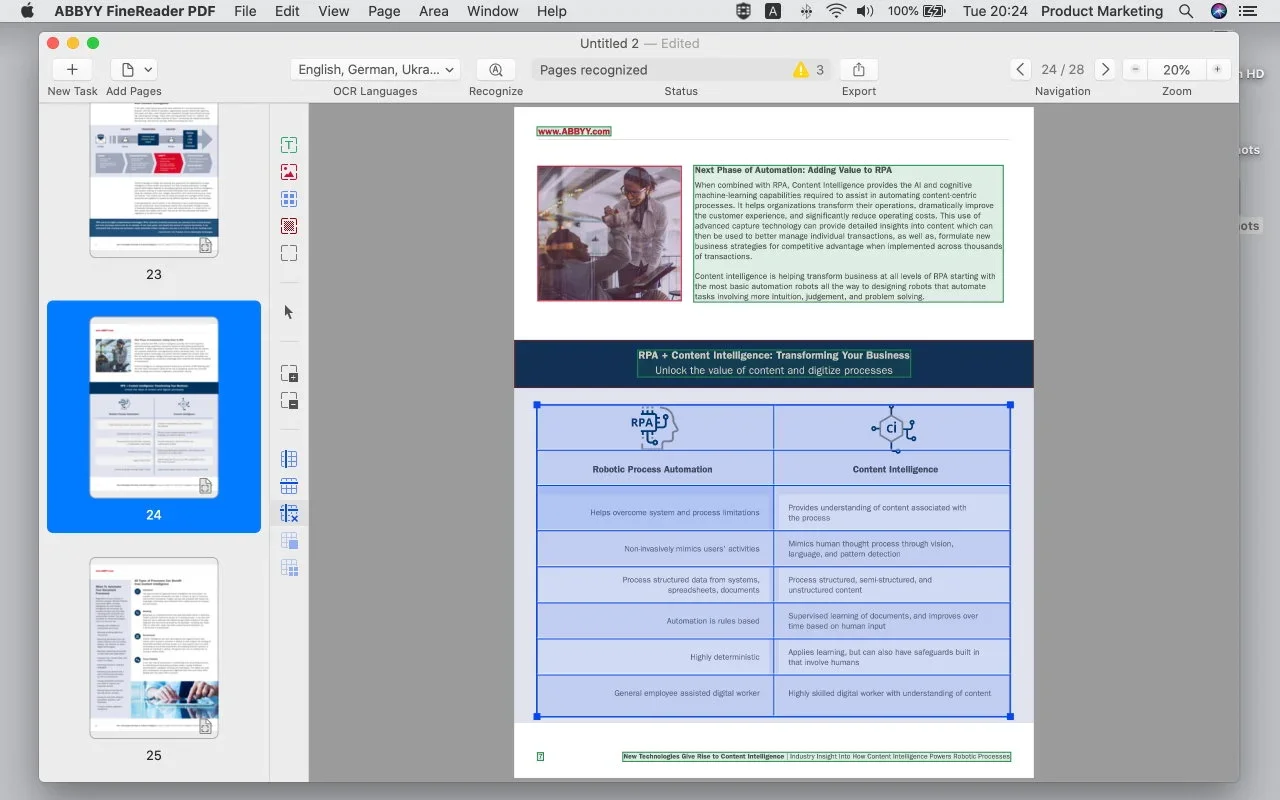This screenshot has width=1280, height=800.
Task: Expand the Add Pages dropdown arrow
Action: (149, 70)
